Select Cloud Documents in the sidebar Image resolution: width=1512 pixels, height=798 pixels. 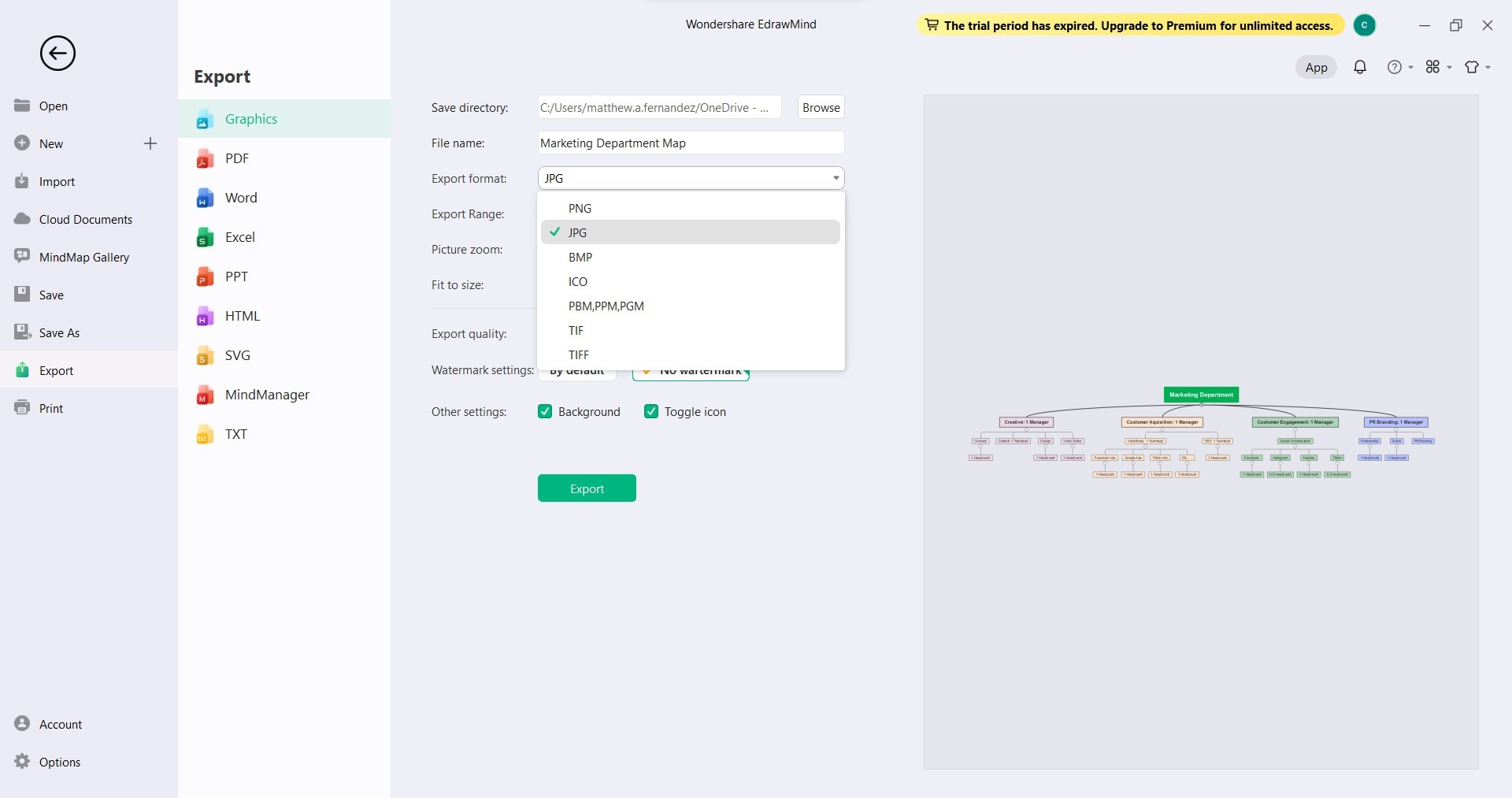pyautogui.click(x=85, y=219)
